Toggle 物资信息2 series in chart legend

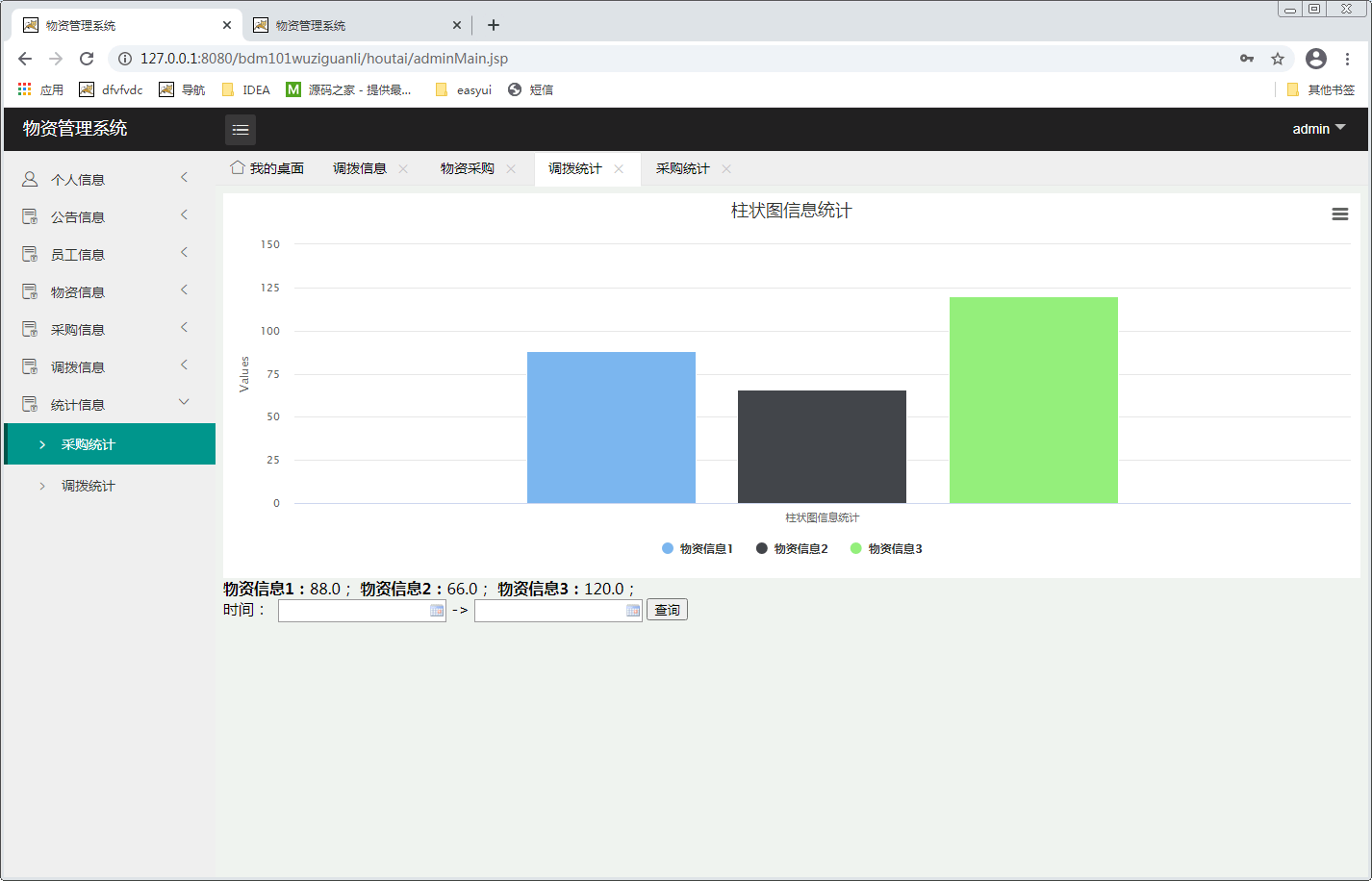[x=792, y=548]
